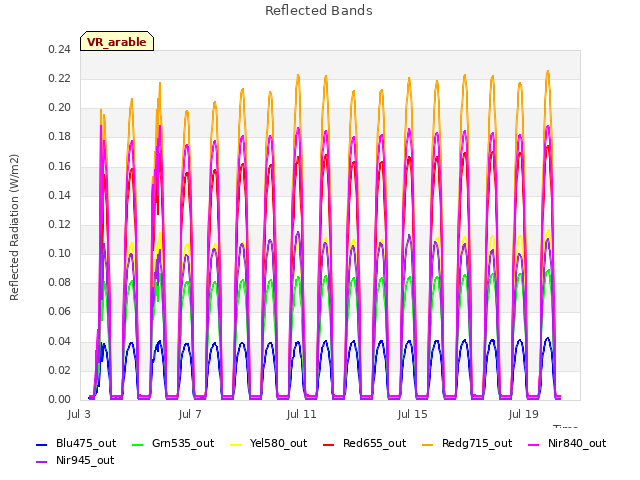
Task: Click the Jul 3 x-axis tick label
Action: pyautogui.click(x=79, y=414)
